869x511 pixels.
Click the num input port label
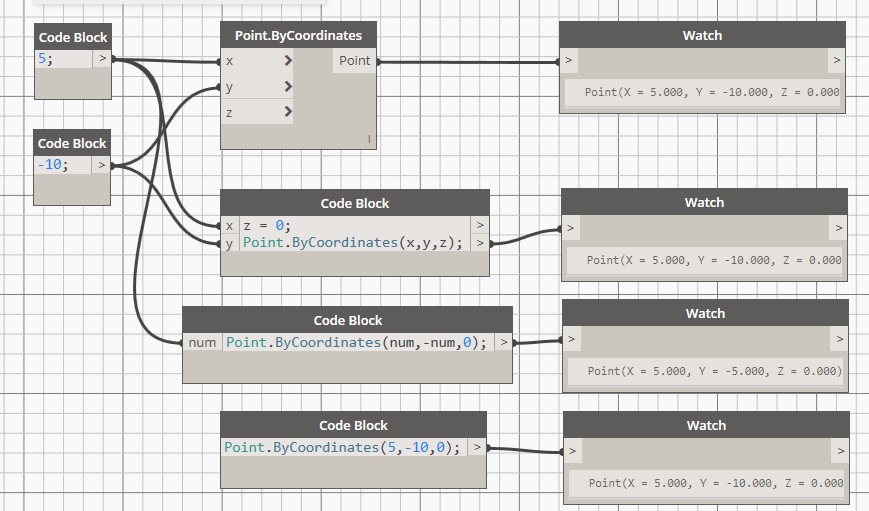point(202,343)
